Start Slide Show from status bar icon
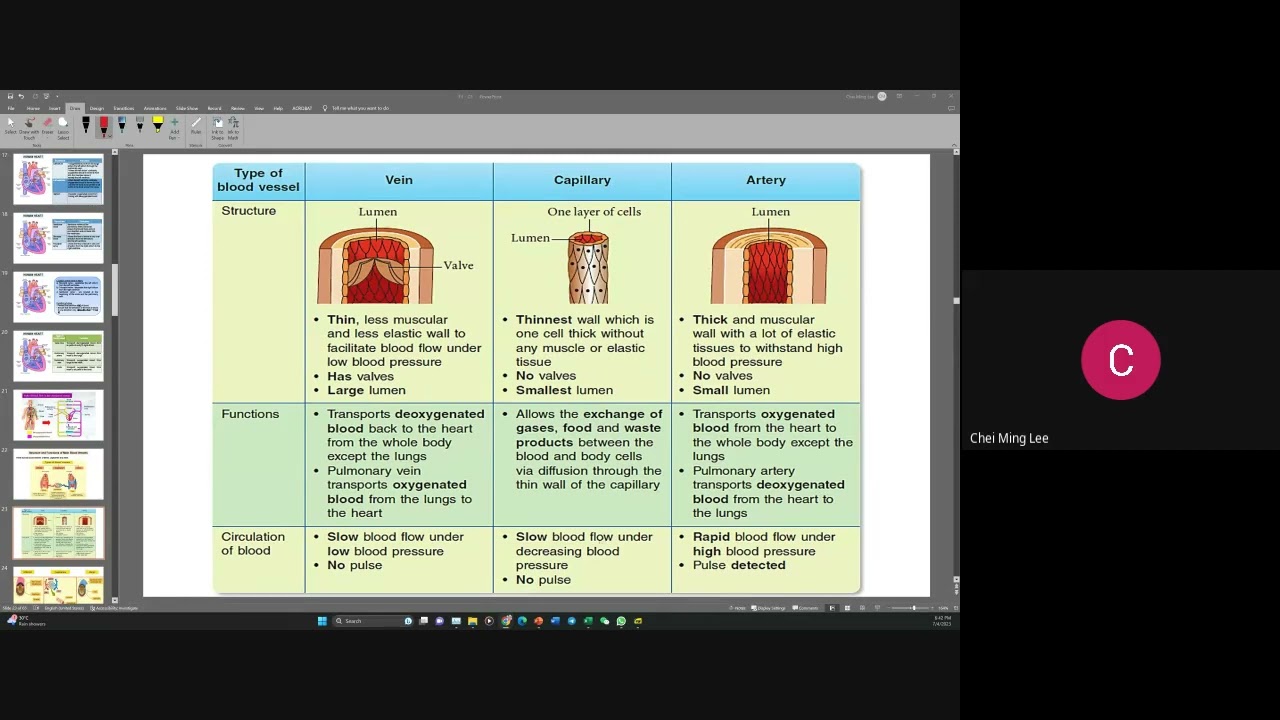 coord(878,608)
